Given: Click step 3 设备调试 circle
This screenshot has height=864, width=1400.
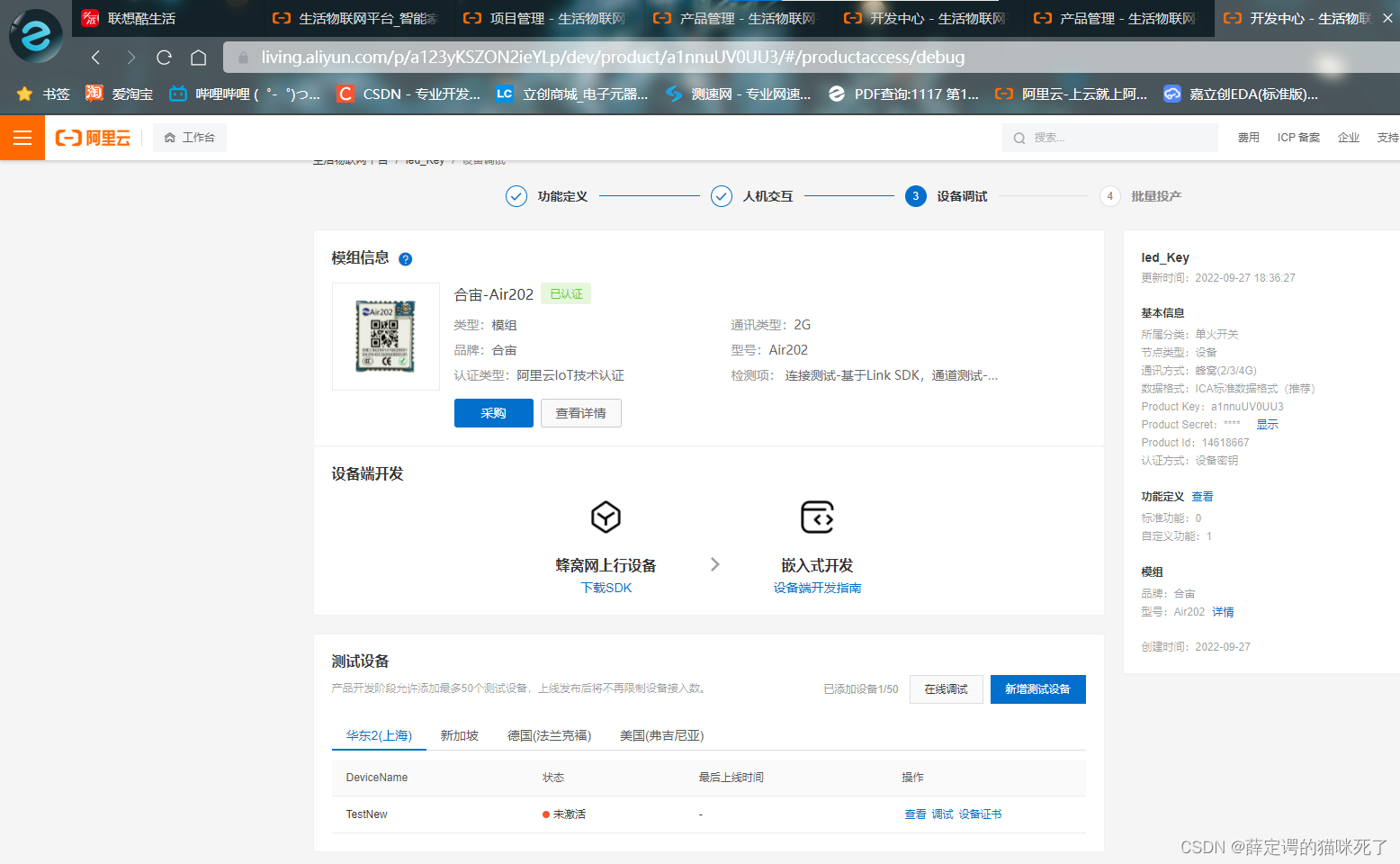Looking at the screenshot, I should click(916, 196).
